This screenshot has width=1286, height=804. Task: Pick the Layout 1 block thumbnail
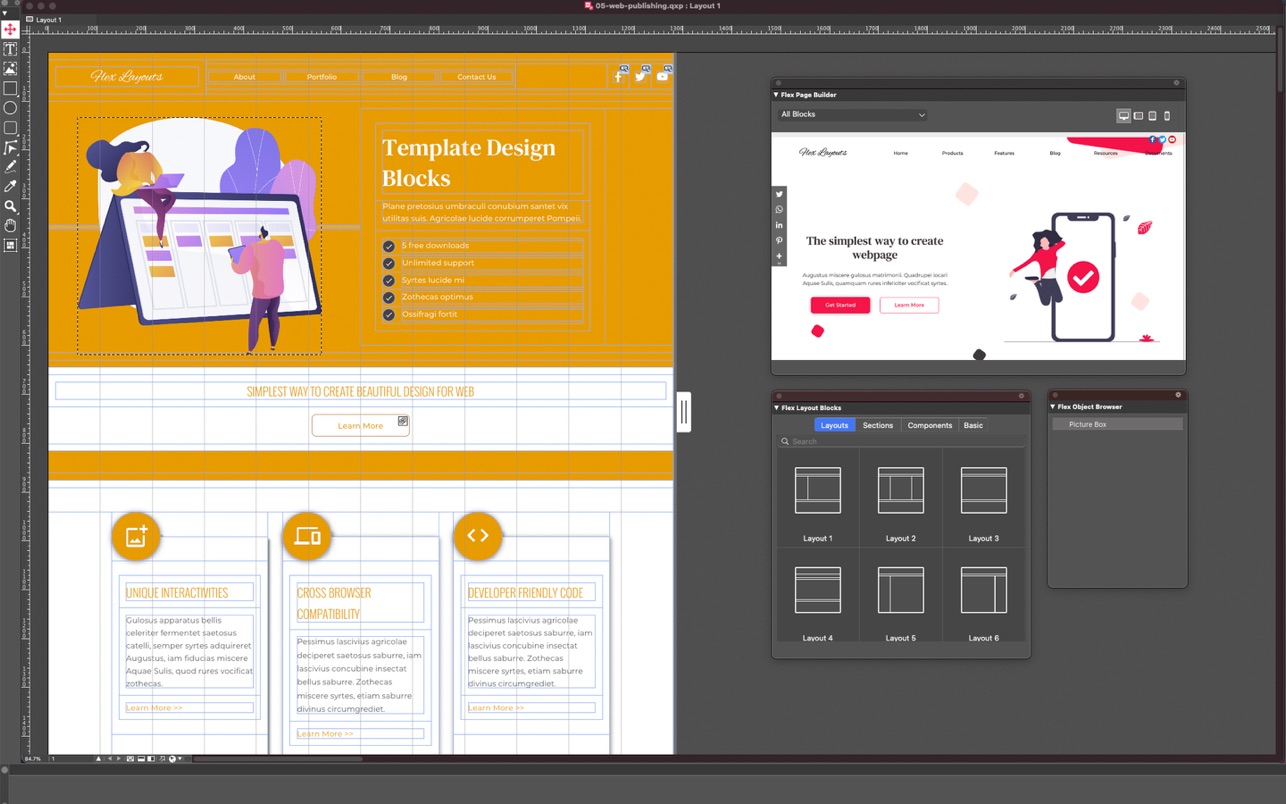coord(818,490)
